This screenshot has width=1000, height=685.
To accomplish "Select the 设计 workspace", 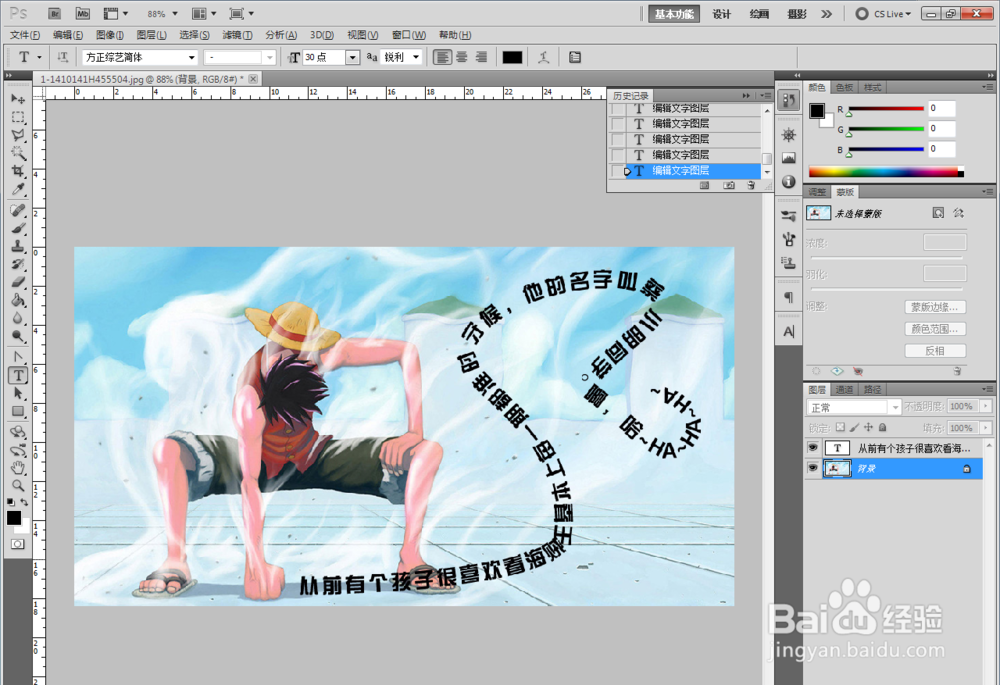I will pos(721,13).
